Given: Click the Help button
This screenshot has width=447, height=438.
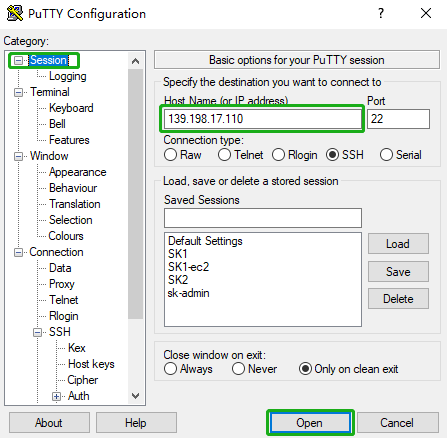Looking at the screenshot, I should click(x=136, y=423).
